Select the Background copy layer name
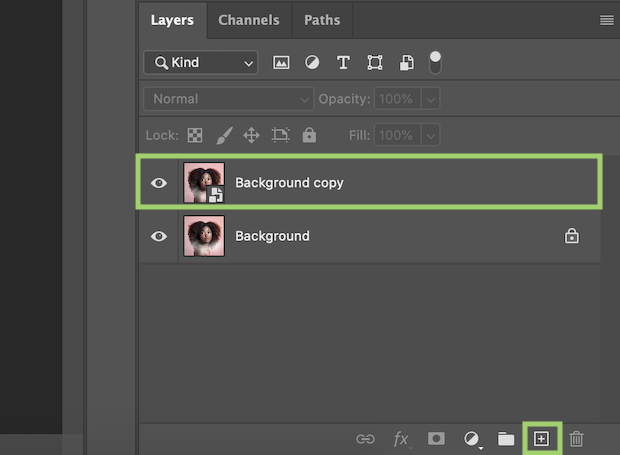This screenshot has height=455, width=620. pyautogui.click(x=289, y=183)
